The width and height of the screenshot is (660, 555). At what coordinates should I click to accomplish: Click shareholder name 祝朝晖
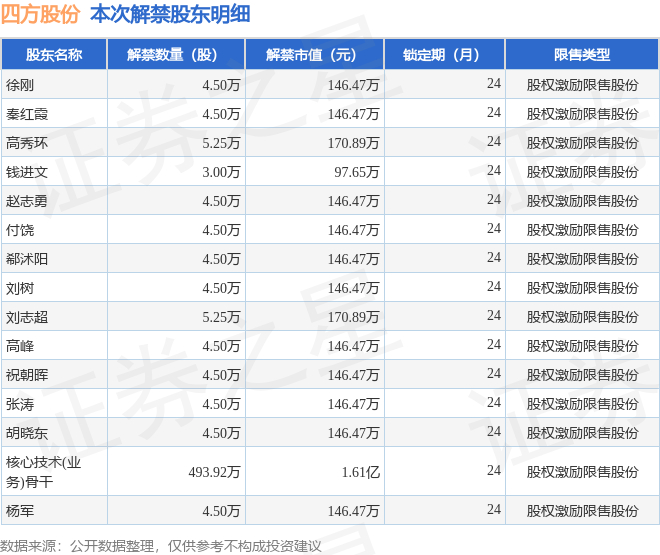pos(27,375)
